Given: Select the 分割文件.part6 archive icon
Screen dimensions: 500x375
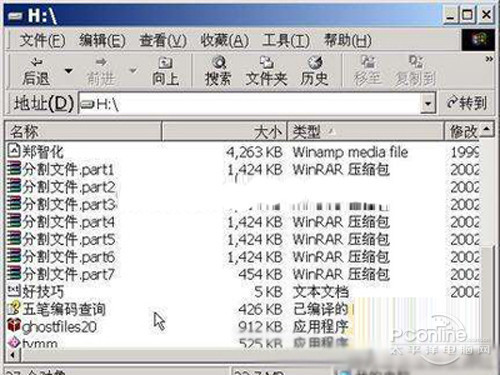Looking at the screenshot, I should click(x=14, y=256).
